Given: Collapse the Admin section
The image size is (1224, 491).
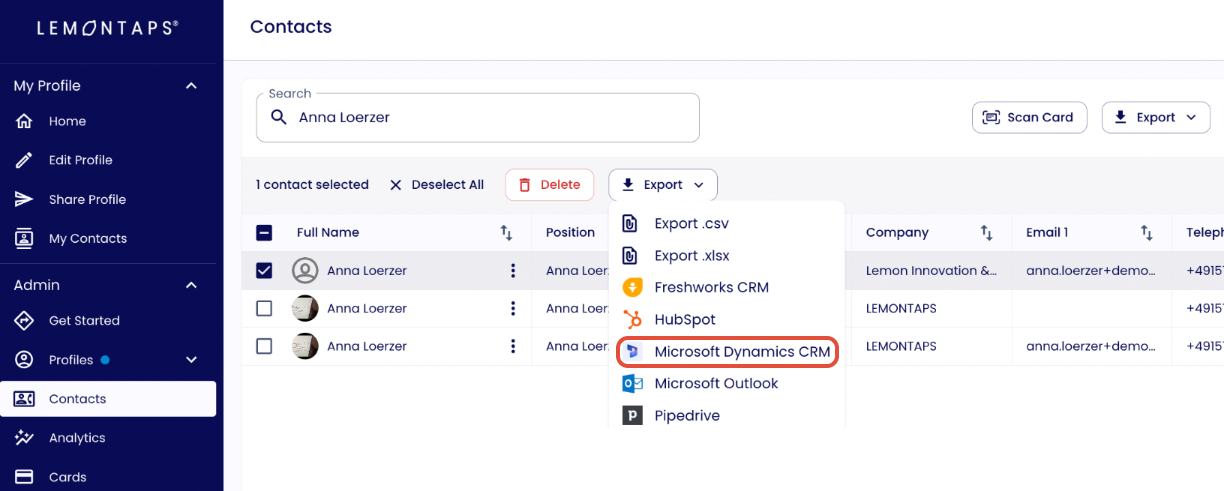Looking at the screenshot, I should (x=191, y=285).
